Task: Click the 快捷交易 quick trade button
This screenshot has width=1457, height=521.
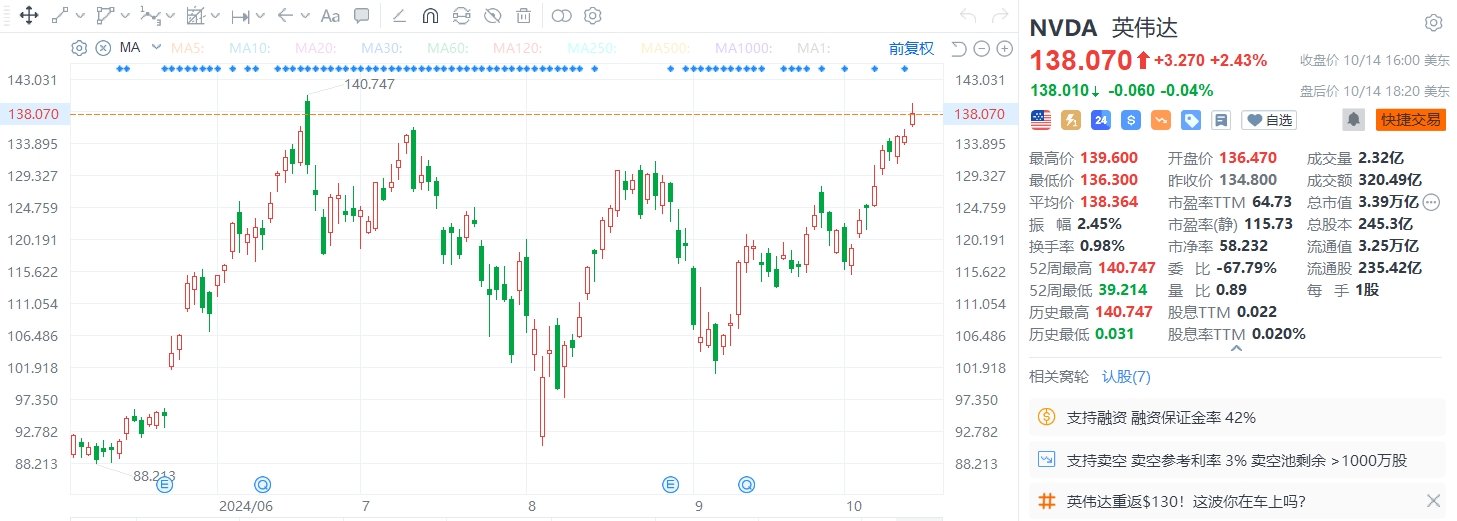Action: coord(1411,120)
